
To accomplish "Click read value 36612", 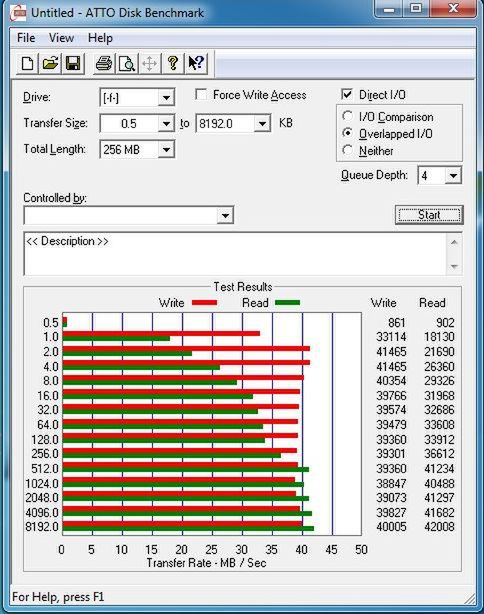I will click(439, 453).
